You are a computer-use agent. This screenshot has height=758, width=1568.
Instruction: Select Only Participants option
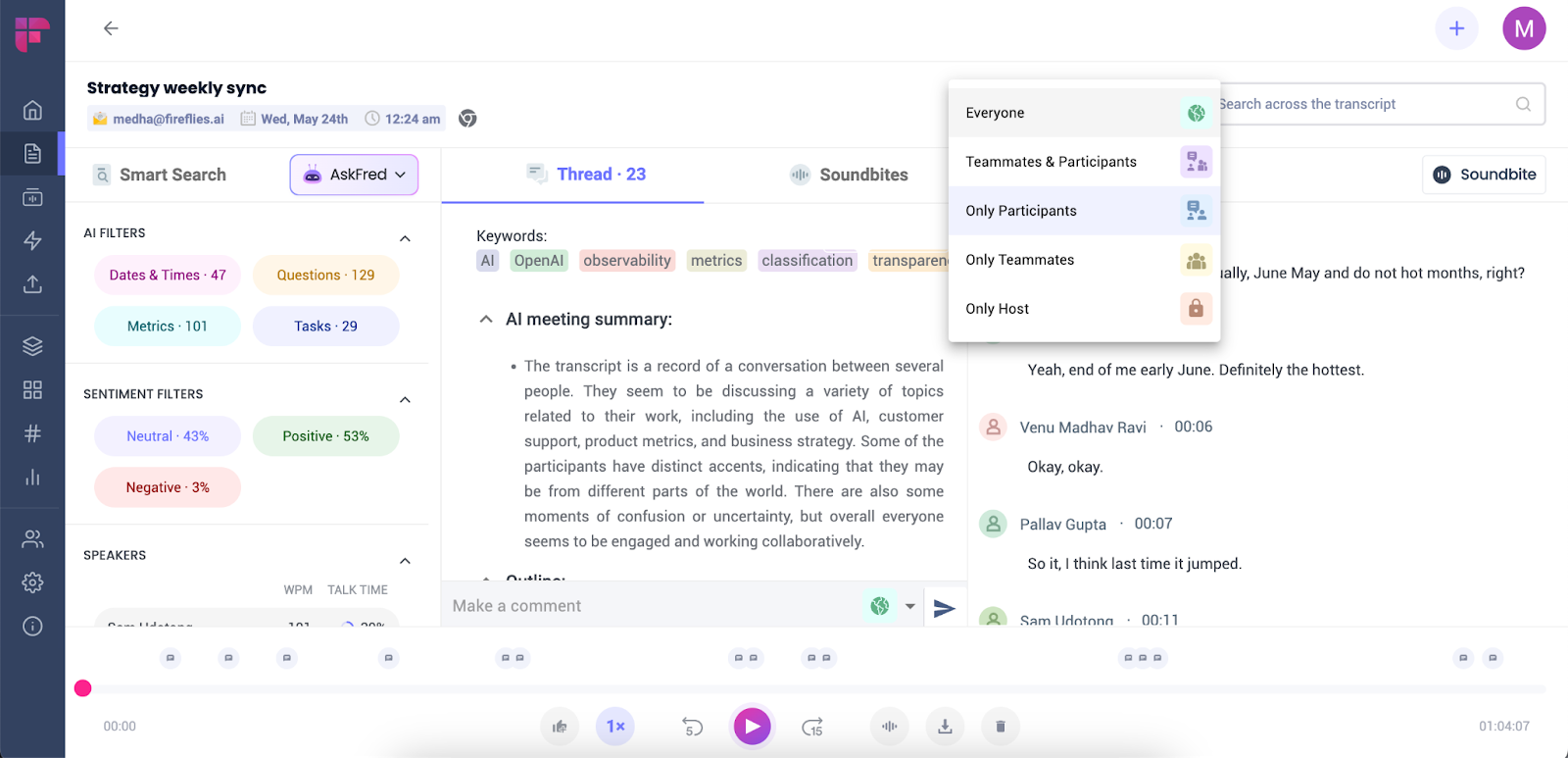1084,211
